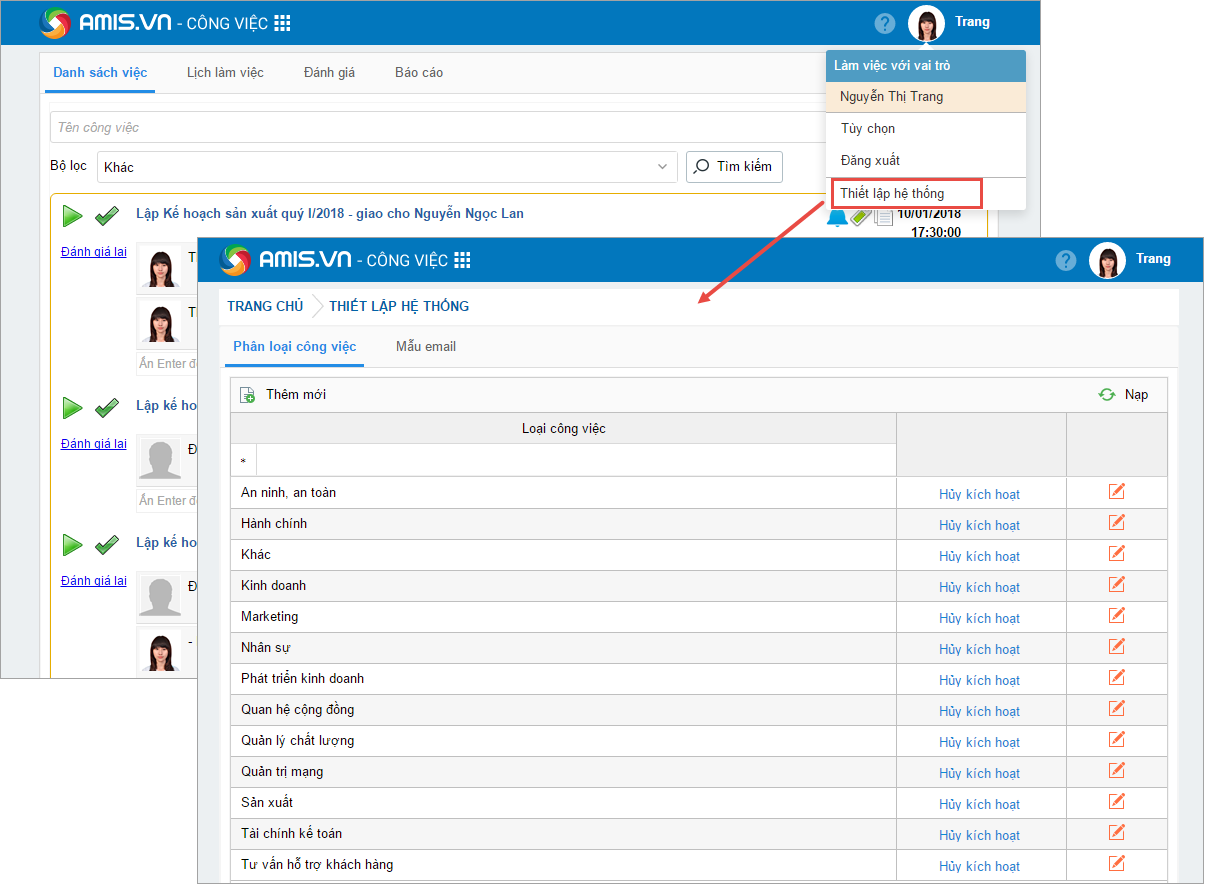
Task: Click the first Đánh giá lại link
Action: 93,252
